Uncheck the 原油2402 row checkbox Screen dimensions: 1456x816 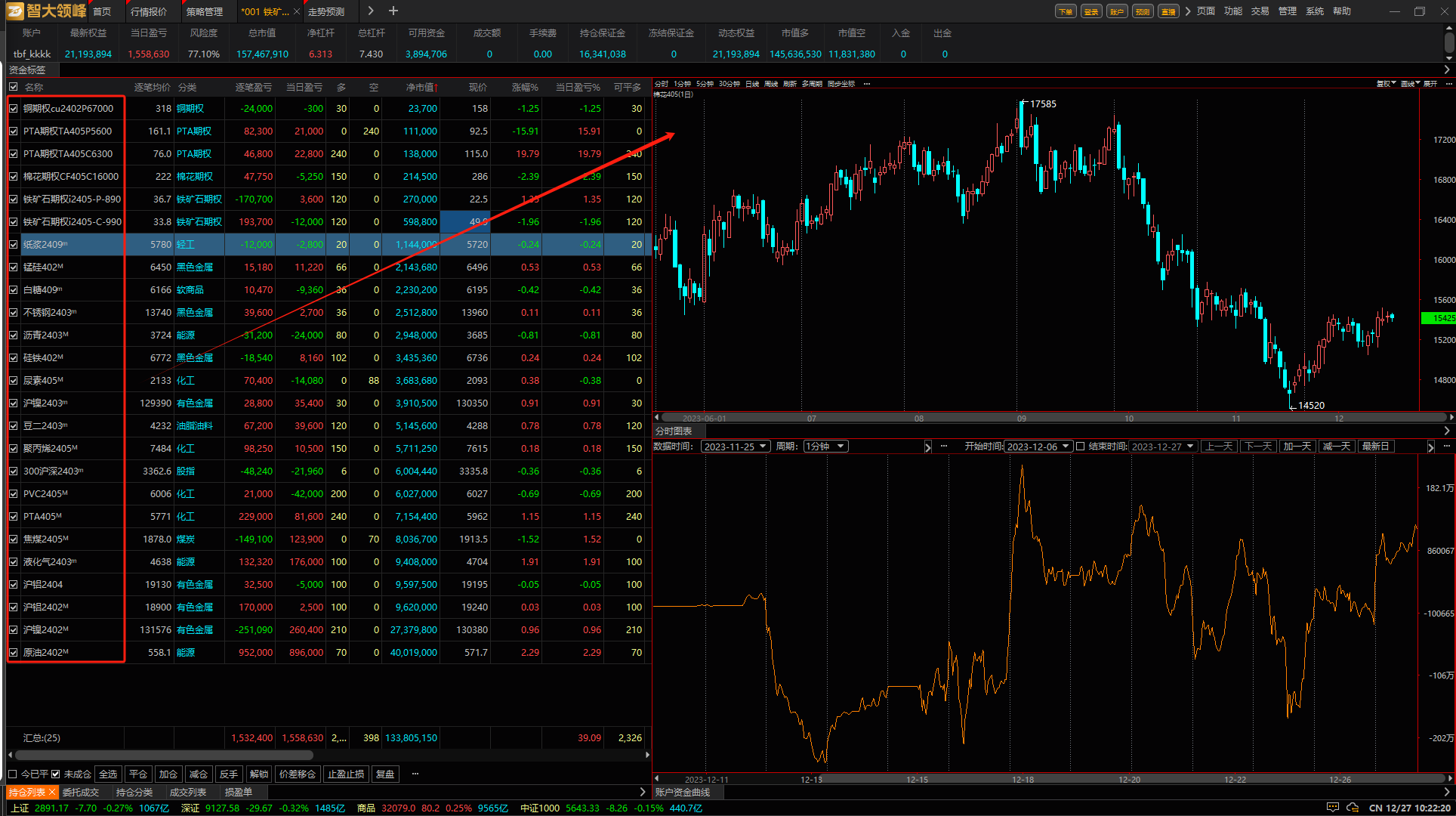13,653
